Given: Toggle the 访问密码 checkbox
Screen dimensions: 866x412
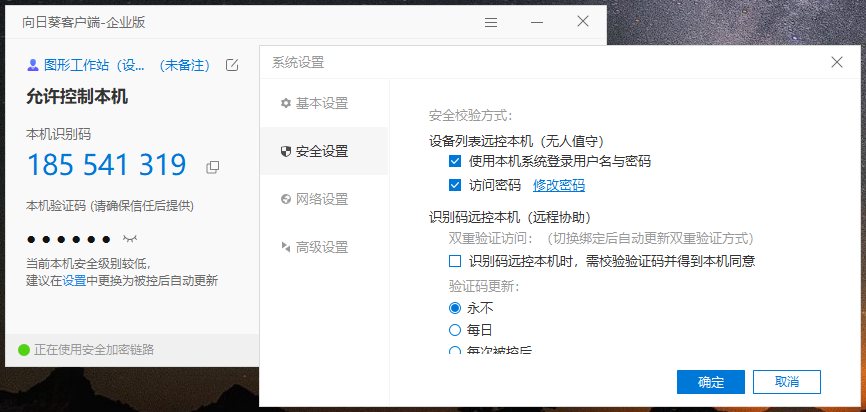Looking at the screenshot, I should [x=455, y=185].
